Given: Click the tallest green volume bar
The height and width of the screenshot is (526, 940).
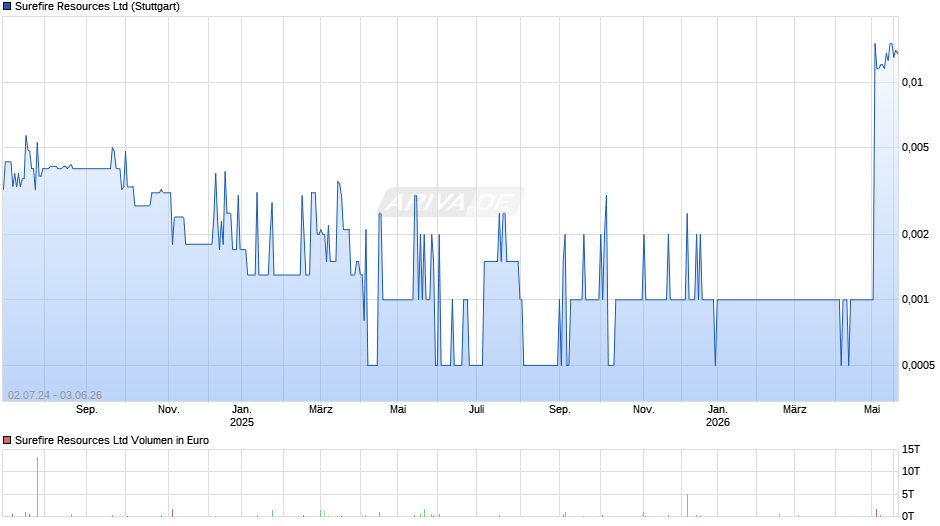Looking at the screenshot, I should (x=37, y=487).
